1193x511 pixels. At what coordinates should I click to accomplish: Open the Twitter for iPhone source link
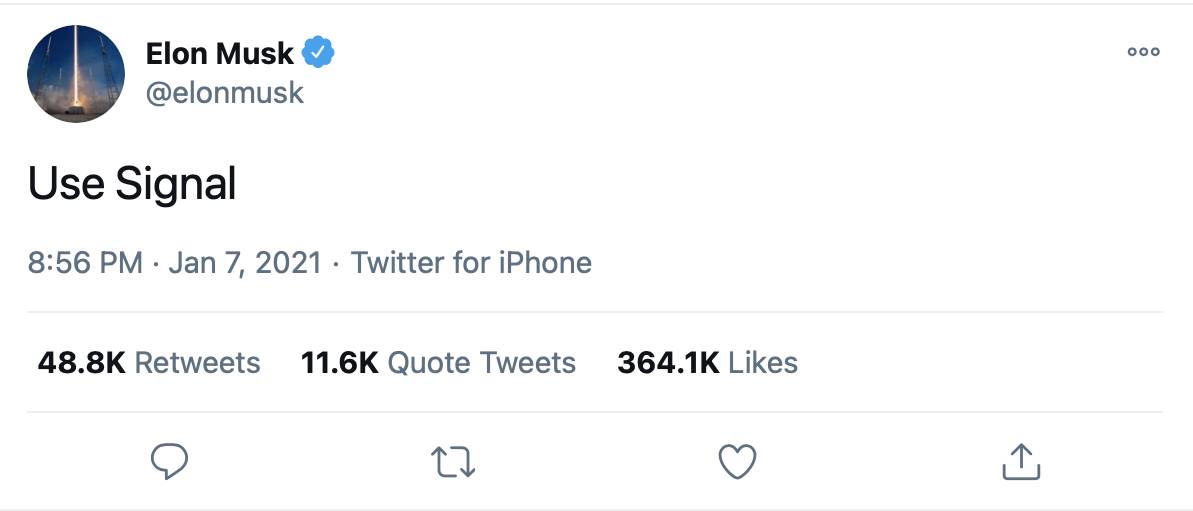coord(471,263)
